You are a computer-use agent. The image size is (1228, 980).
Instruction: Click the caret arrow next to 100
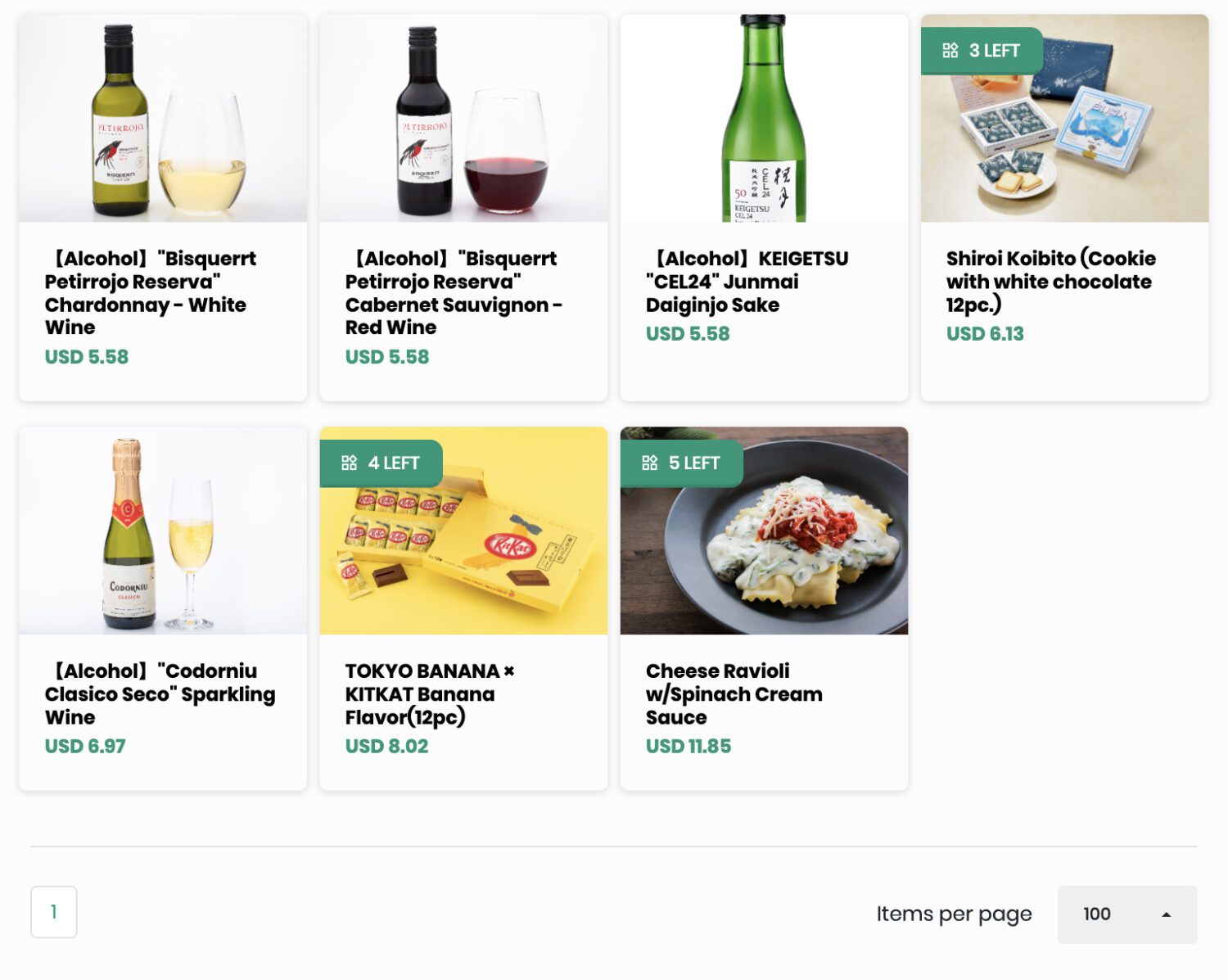(1167, 915)
